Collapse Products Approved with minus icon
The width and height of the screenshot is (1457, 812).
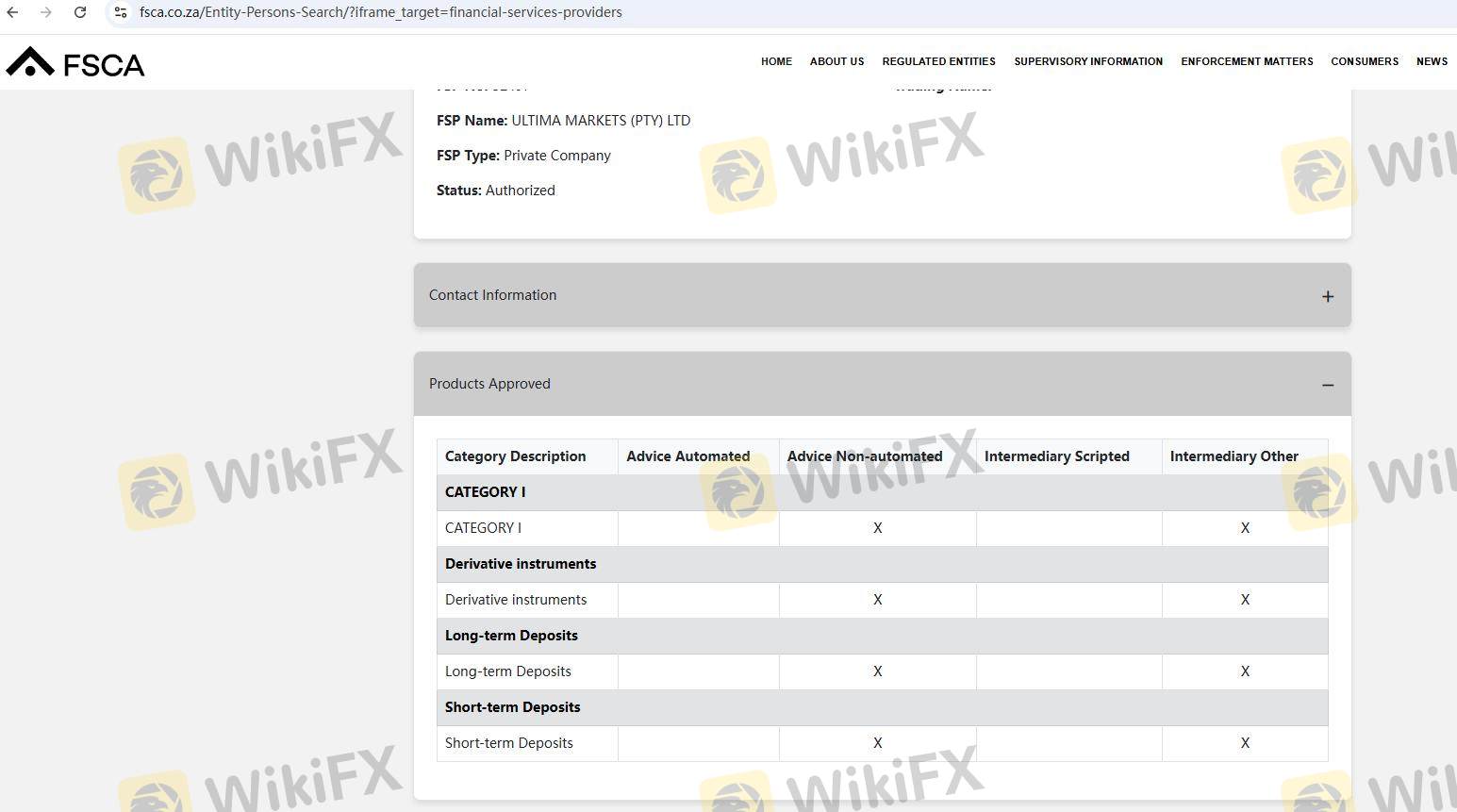tap(1327, 385)
